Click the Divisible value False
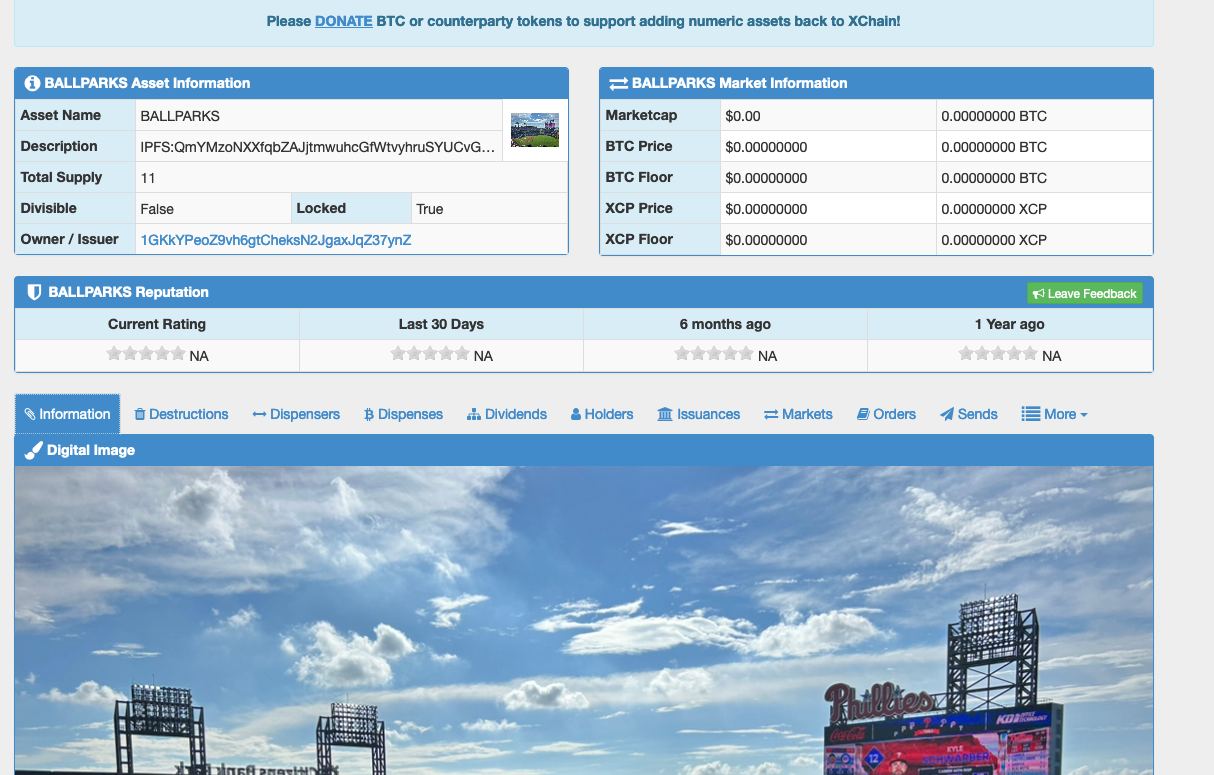 [x=157, y=209]
